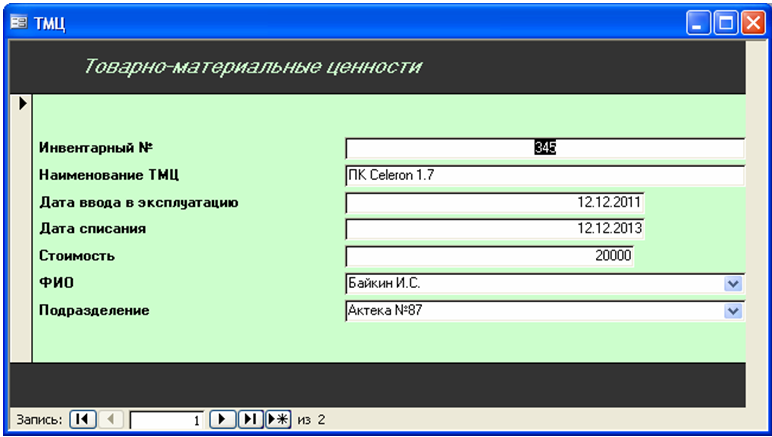Expand the ФИО dropdown list

pos(735,284)
